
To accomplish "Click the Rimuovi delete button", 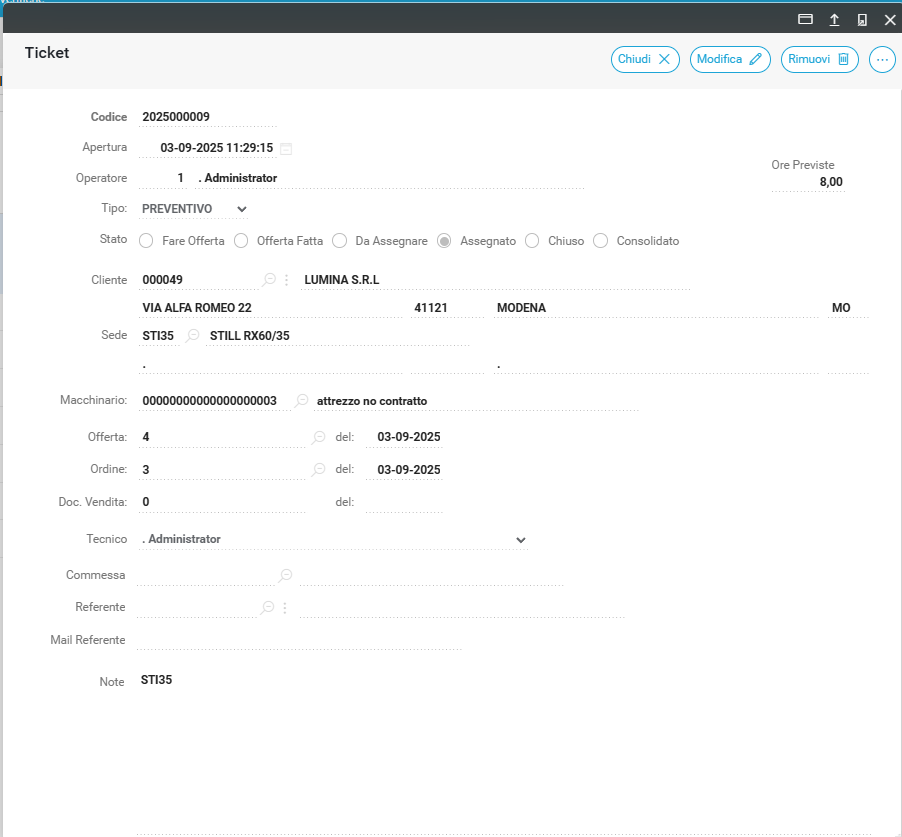I will 819,59.
